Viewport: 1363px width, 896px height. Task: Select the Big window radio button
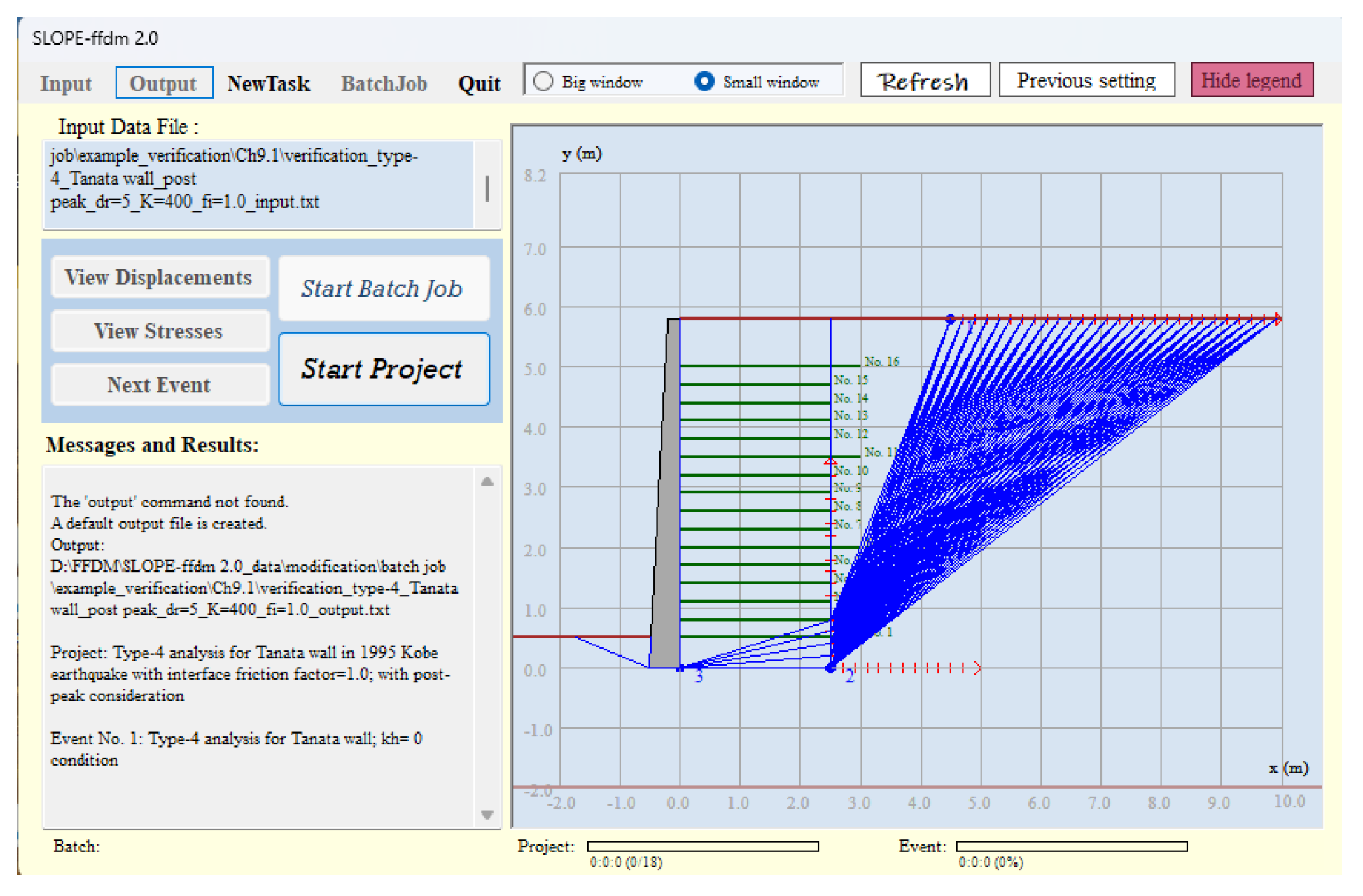point(543,81)
